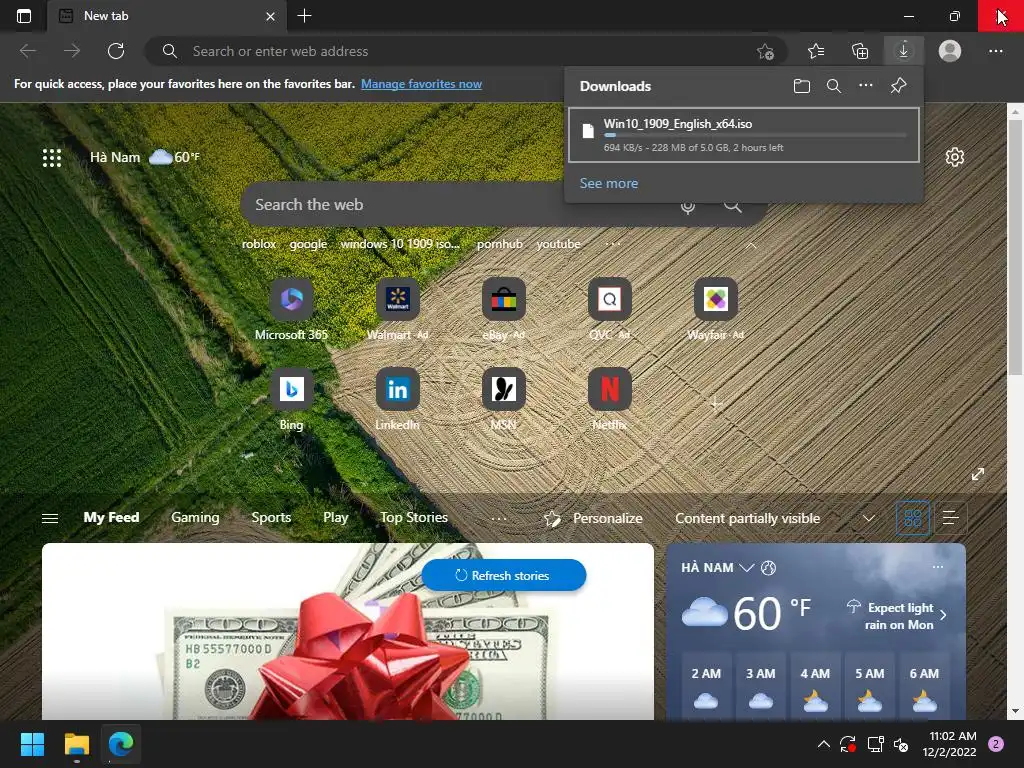Open more options for search suggestions
Image resolution: width=1024 pixels, height=768 pixels.
pos(613,244)
